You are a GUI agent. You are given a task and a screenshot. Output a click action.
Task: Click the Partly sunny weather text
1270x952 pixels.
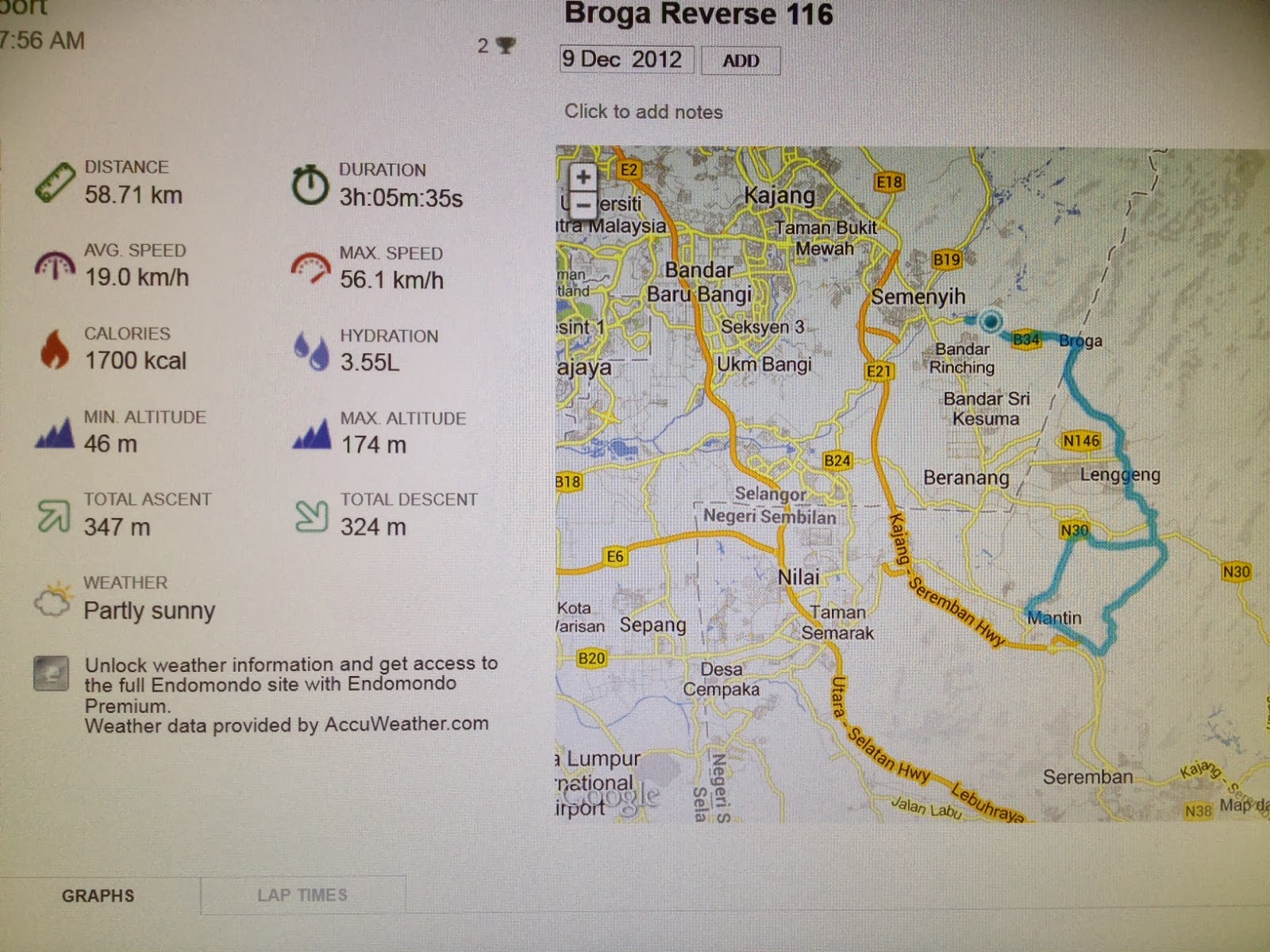149,611
